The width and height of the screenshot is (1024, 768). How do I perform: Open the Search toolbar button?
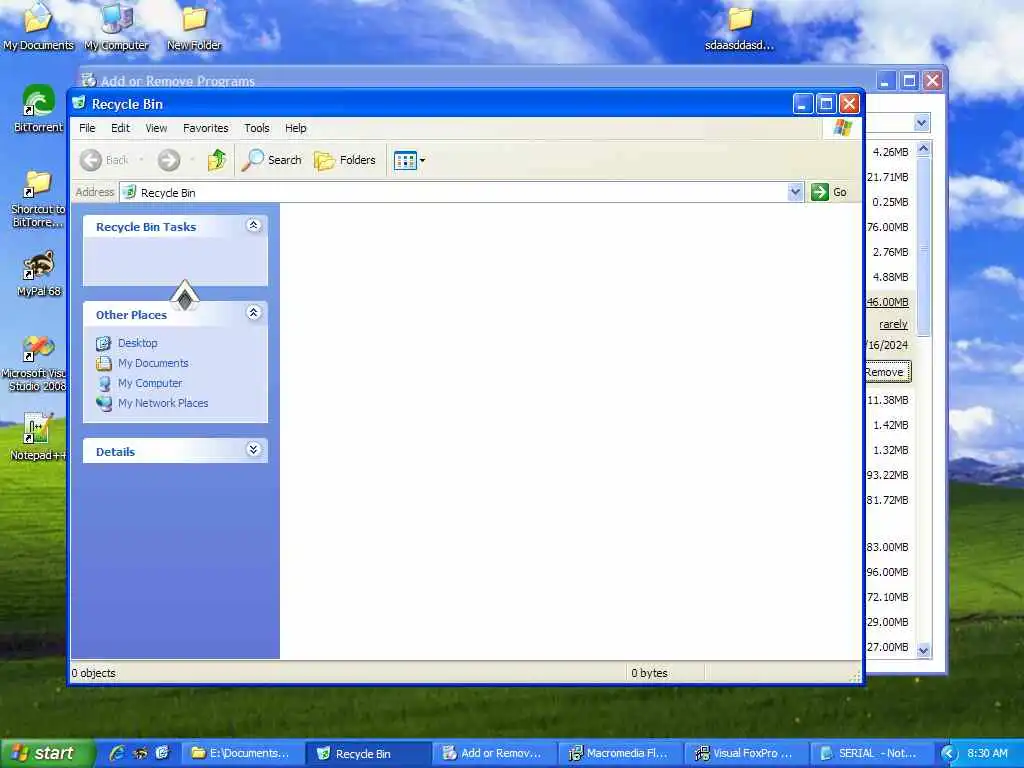click(x=272, y=160)
